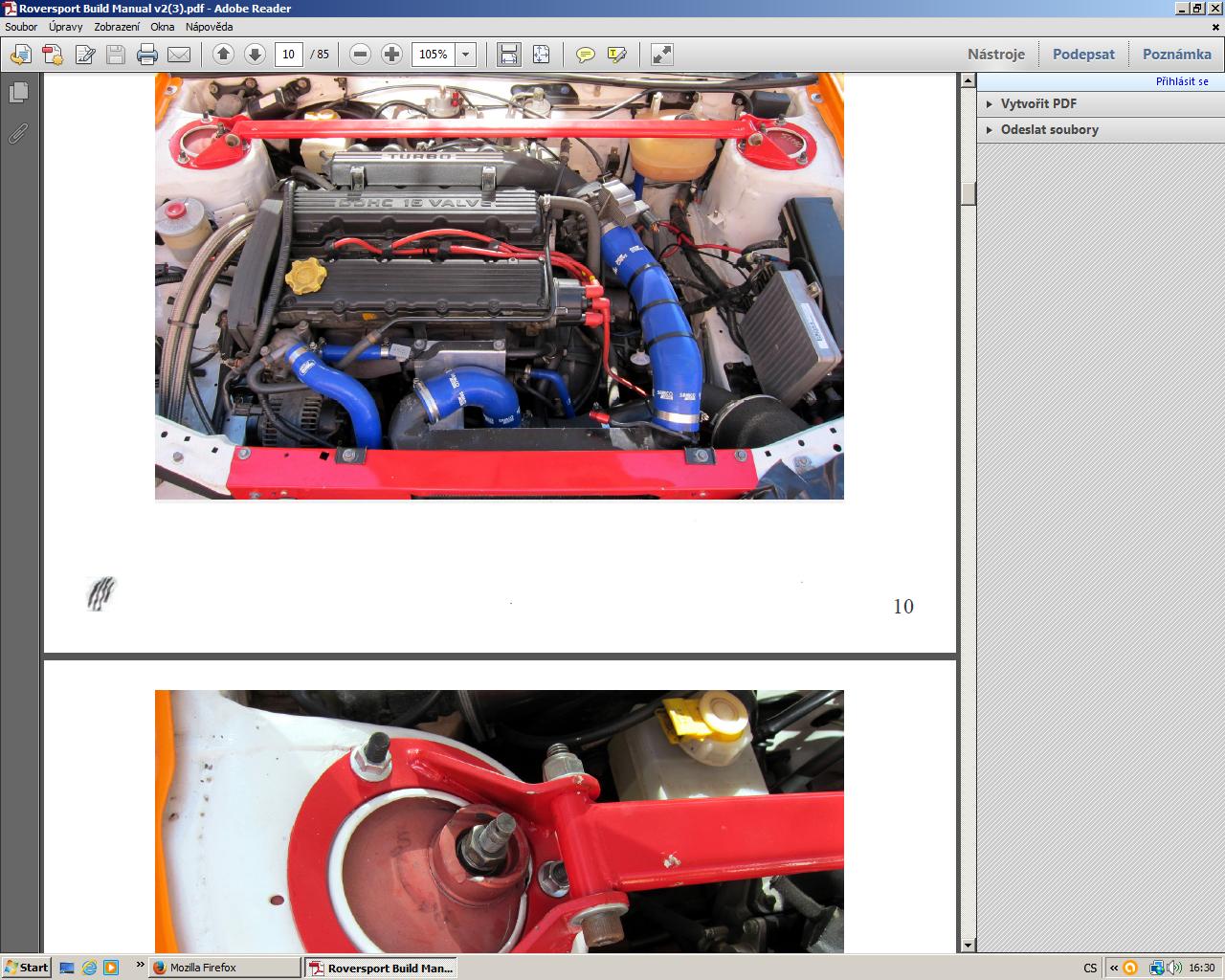
Task: Open the Nástroje pane
Action: pos(995,55)
